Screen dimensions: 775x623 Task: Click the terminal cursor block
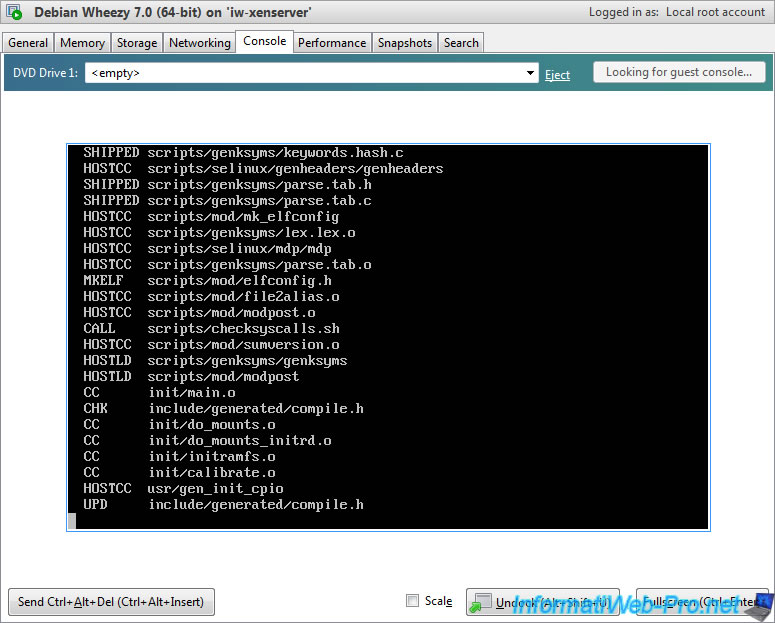pyautogui.click(x=72, y=521)
